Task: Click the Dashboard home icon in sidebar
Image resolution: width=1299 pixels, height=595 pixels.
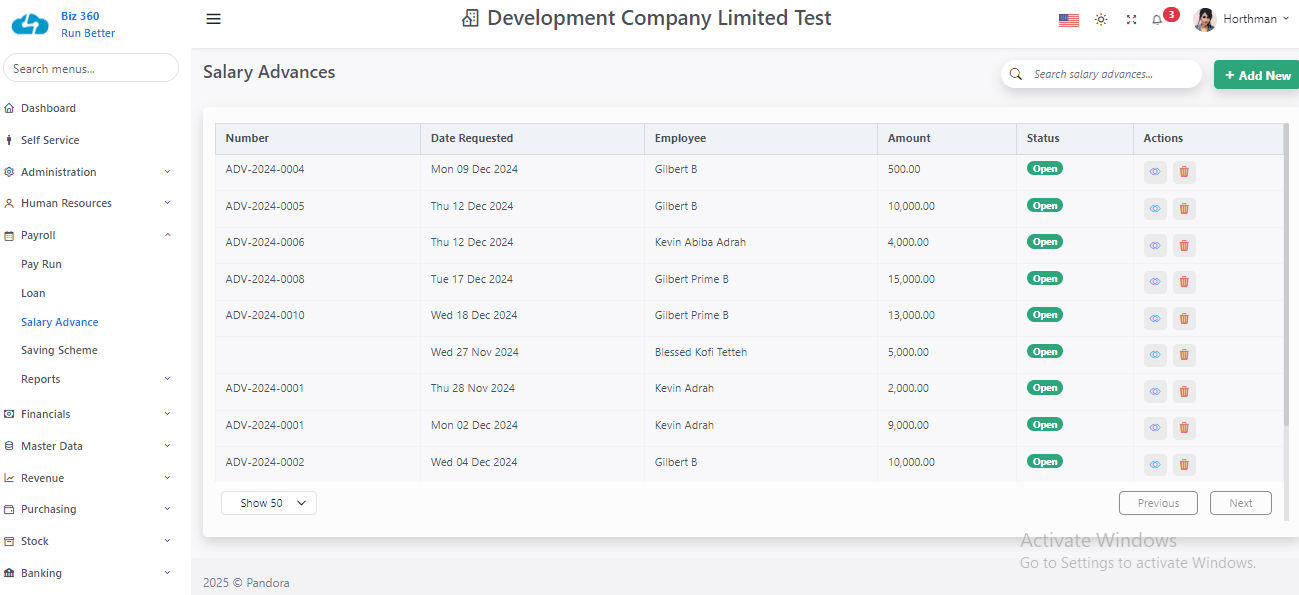Action: point(9,108)
